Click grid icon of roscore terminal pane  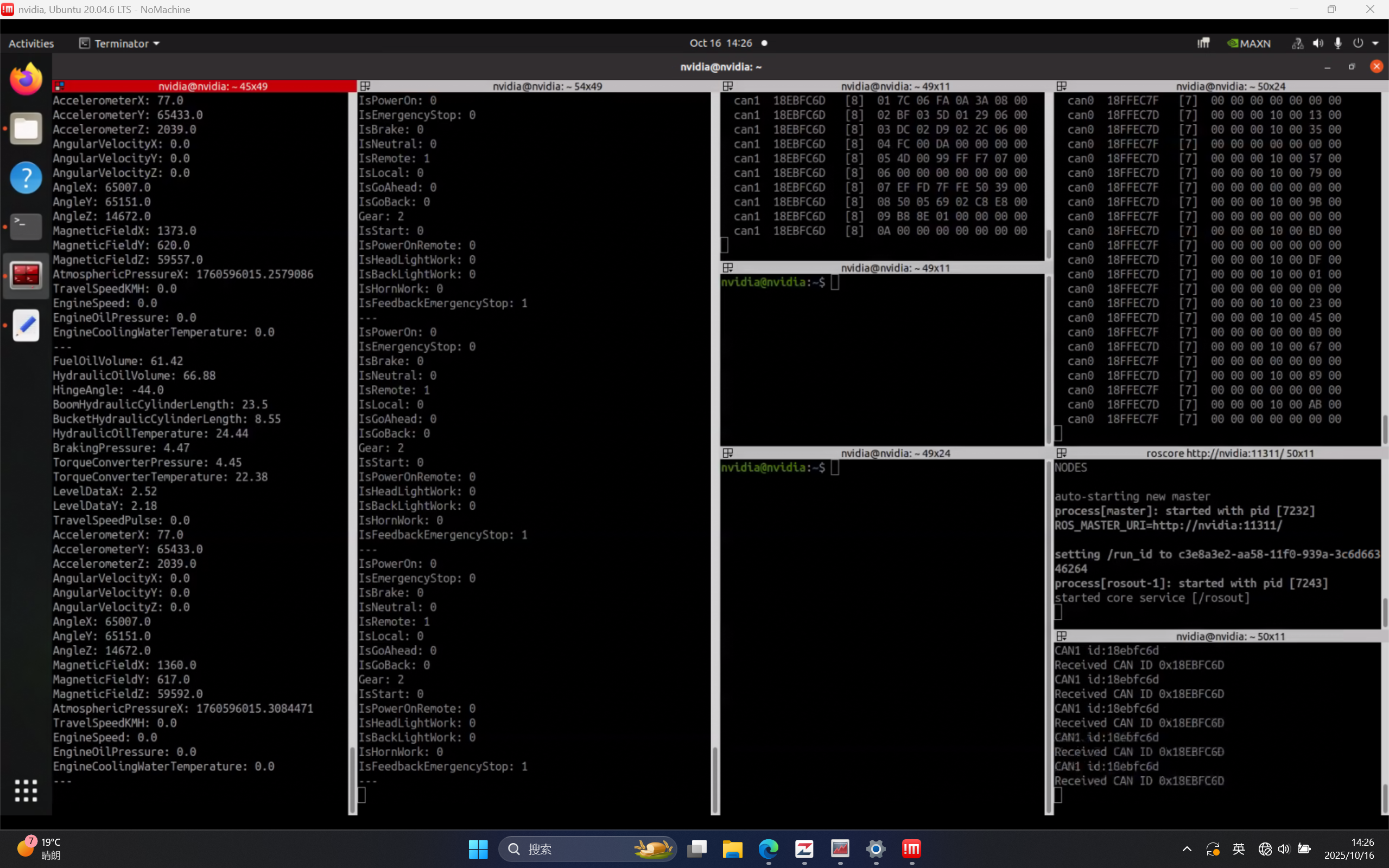pyautogui.click(x=1061, y=453)
